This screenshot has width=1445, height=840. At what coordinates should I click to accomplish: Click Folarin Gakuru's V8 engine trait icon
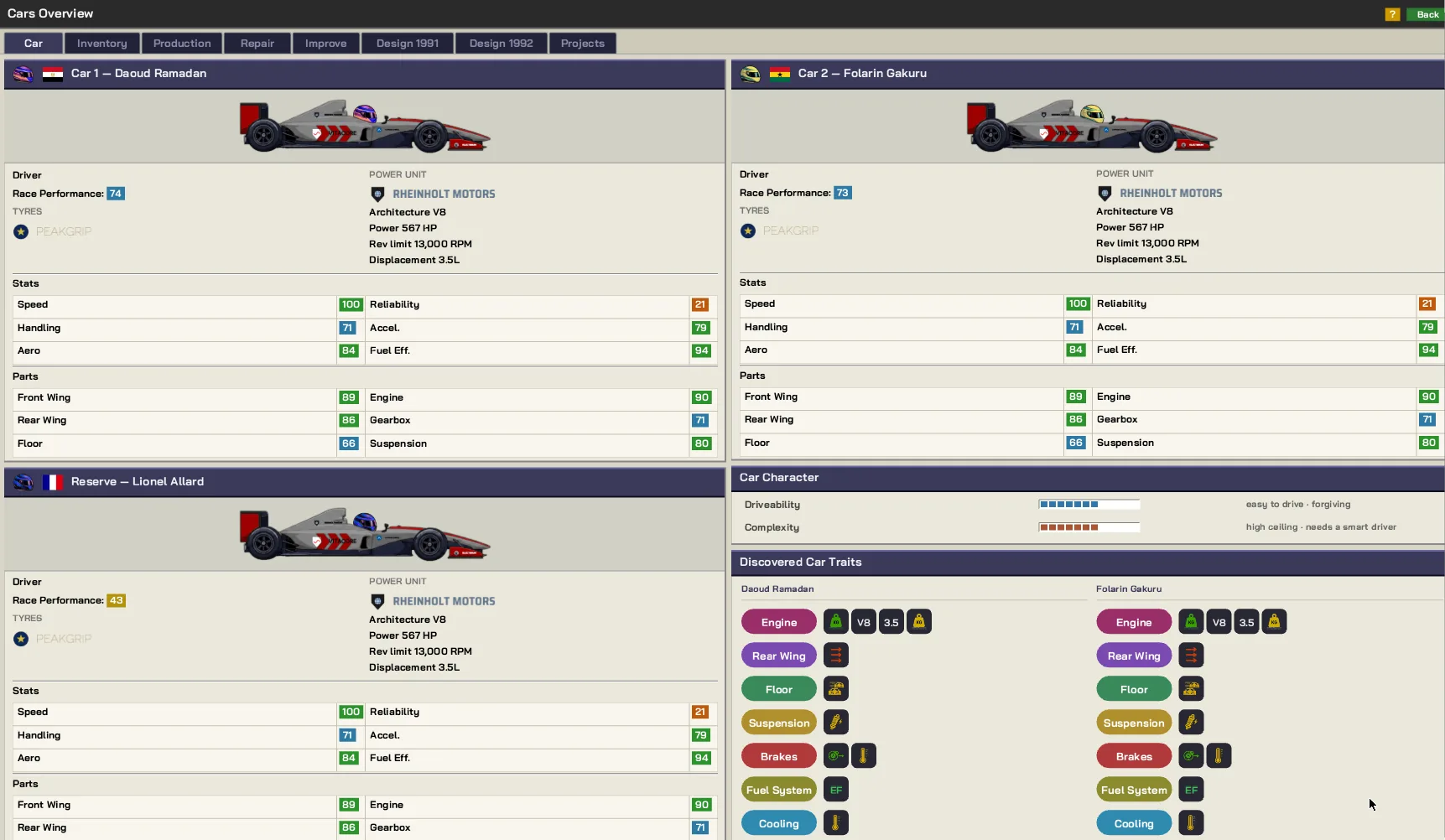pyautogui.click(x=1219, y=622)
